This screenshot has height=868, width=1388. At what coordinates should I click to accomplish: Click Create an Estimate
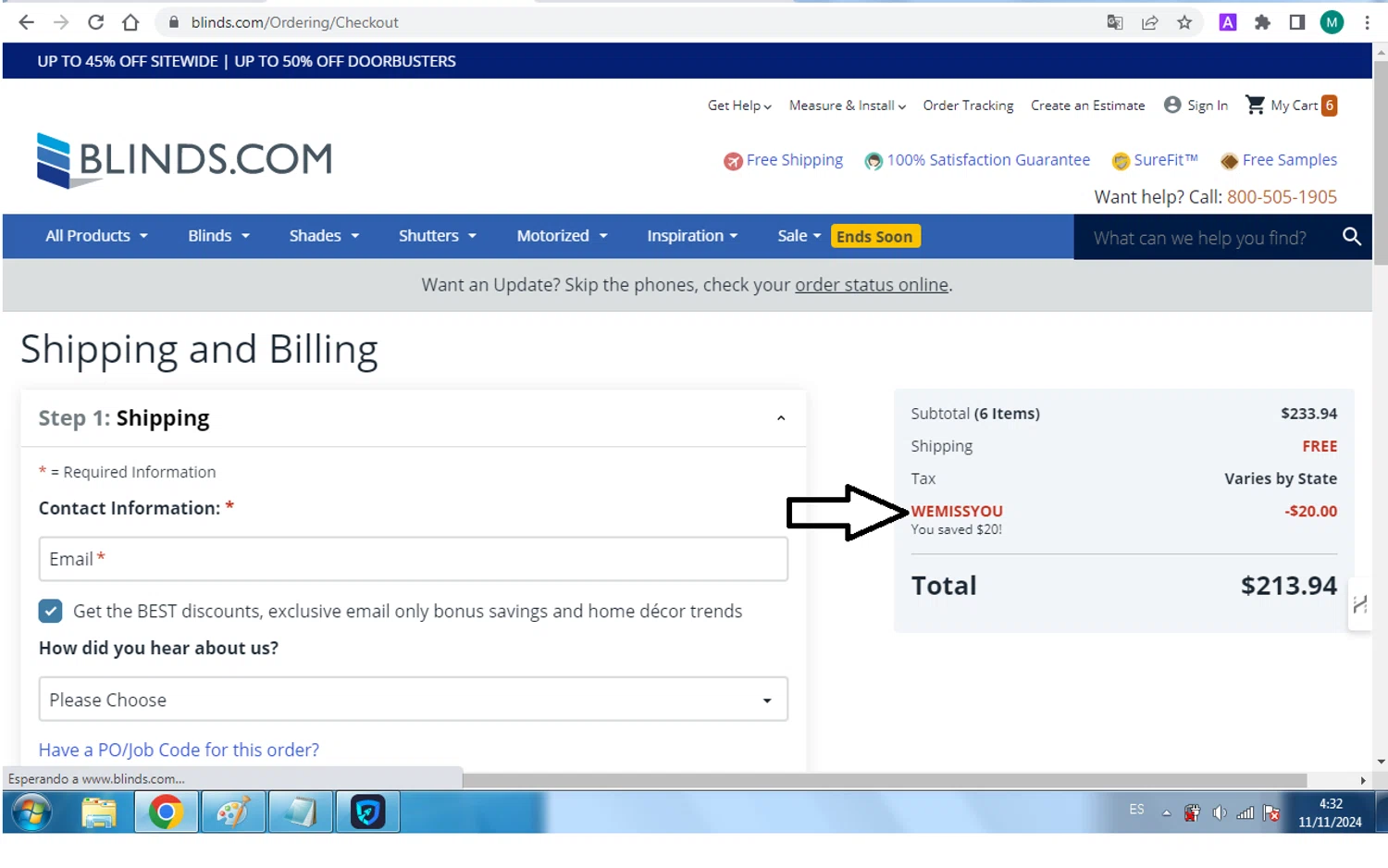pyautogui.click(x=1087, y=105)
